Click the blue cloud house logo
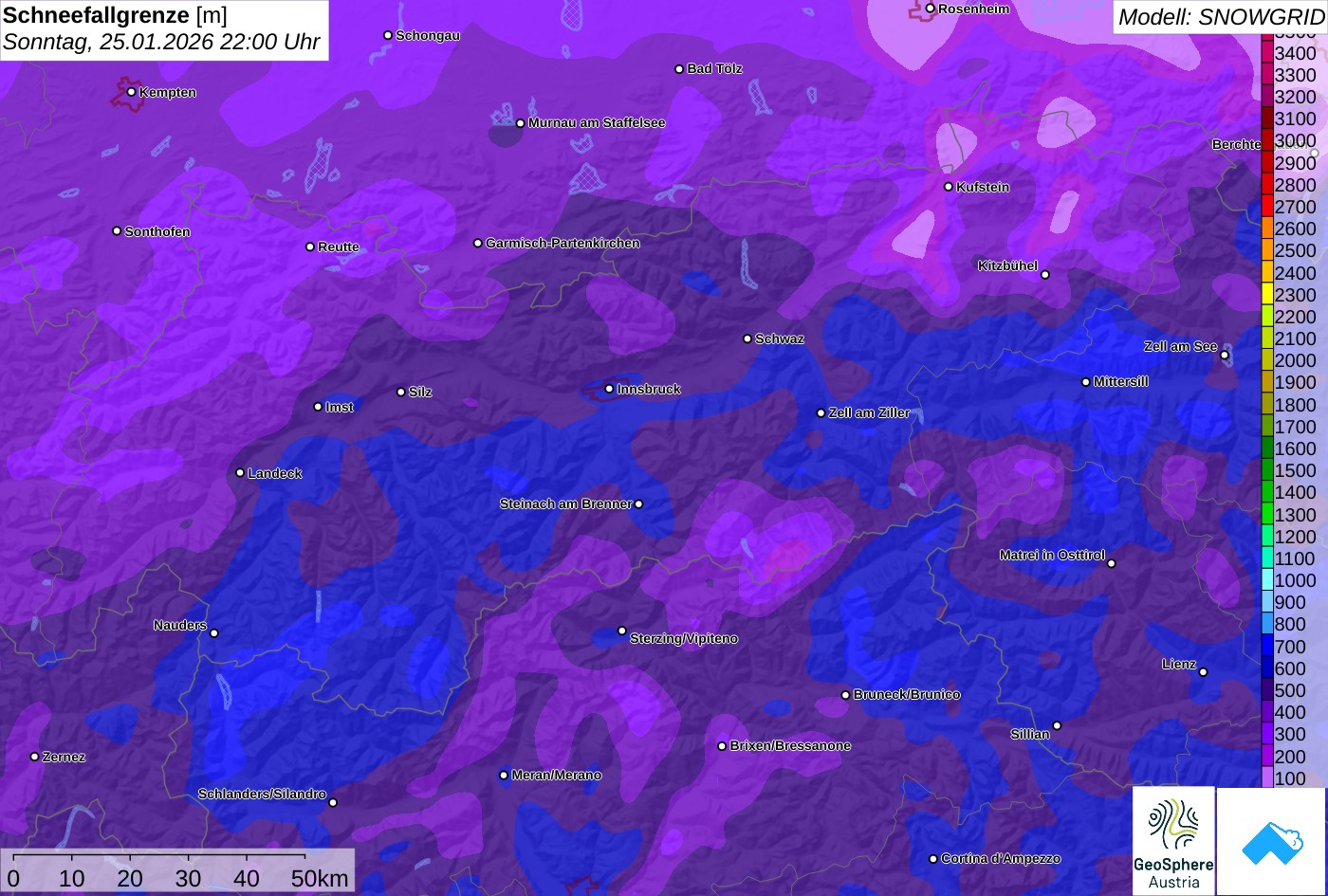This screenshot has height=896, width=1328. 1271,841
